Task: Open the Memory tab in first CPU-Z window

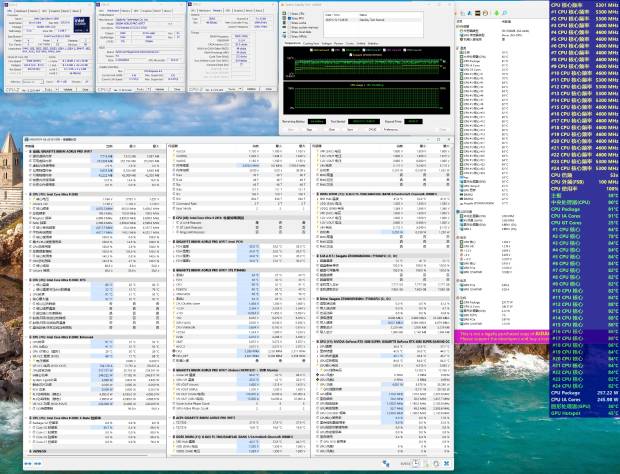Action: click(34, 11)
